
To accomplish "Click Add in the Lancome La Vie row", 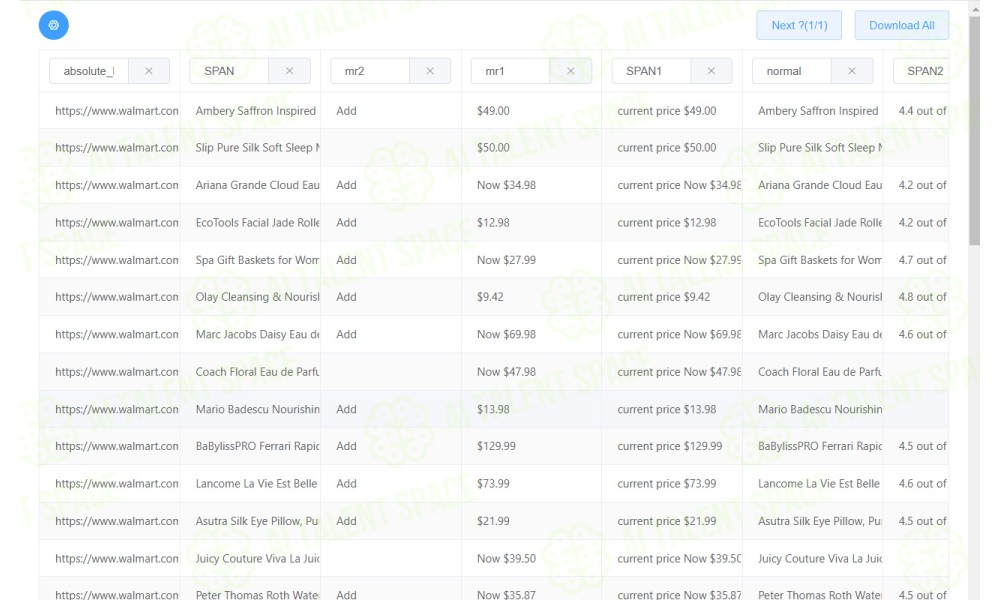I will (346, 484).
